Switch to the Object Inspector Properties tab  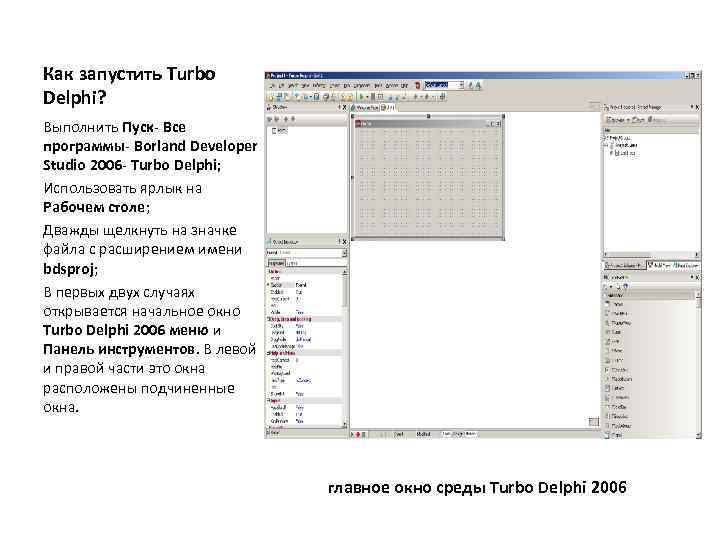coord(276,263)
